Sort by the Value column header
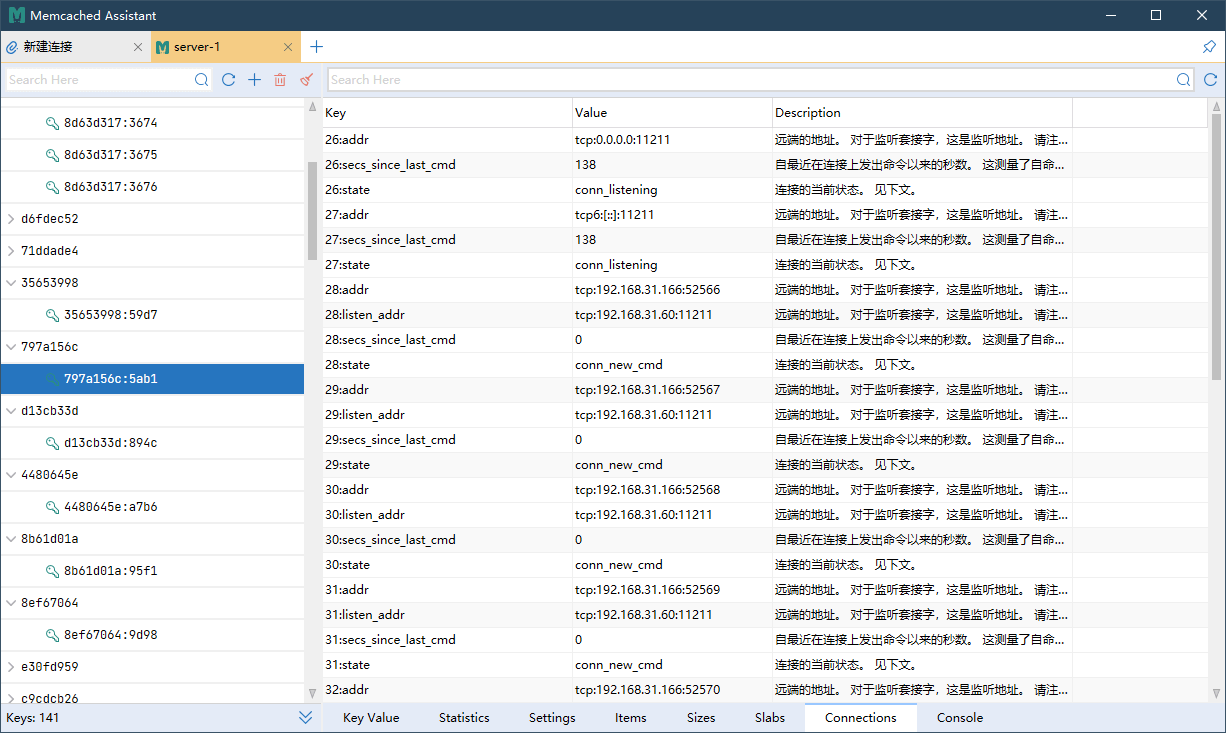 673,113
